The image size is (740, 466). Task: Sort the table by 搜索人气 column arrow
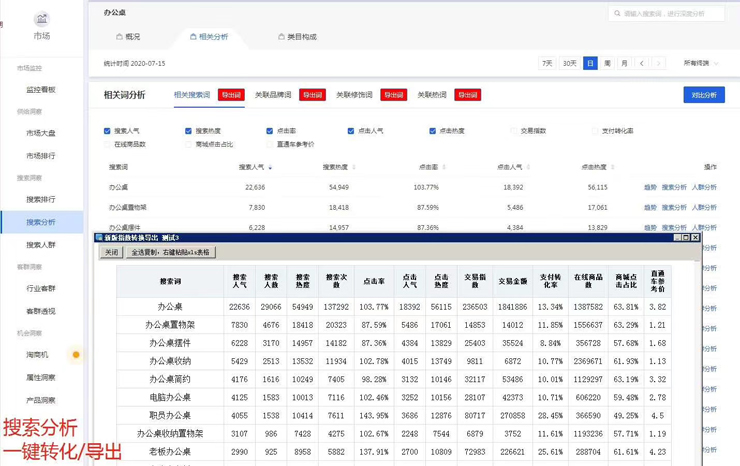click(270, 167)
